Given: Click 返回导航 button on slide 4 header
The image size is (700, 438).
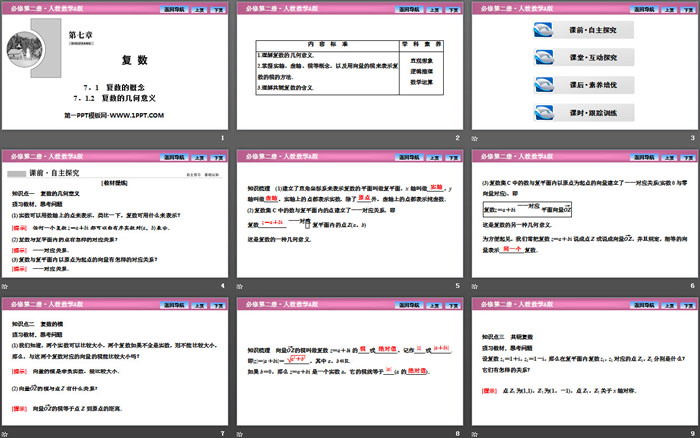Looking at the screenshot, I should tap(174, 157).
